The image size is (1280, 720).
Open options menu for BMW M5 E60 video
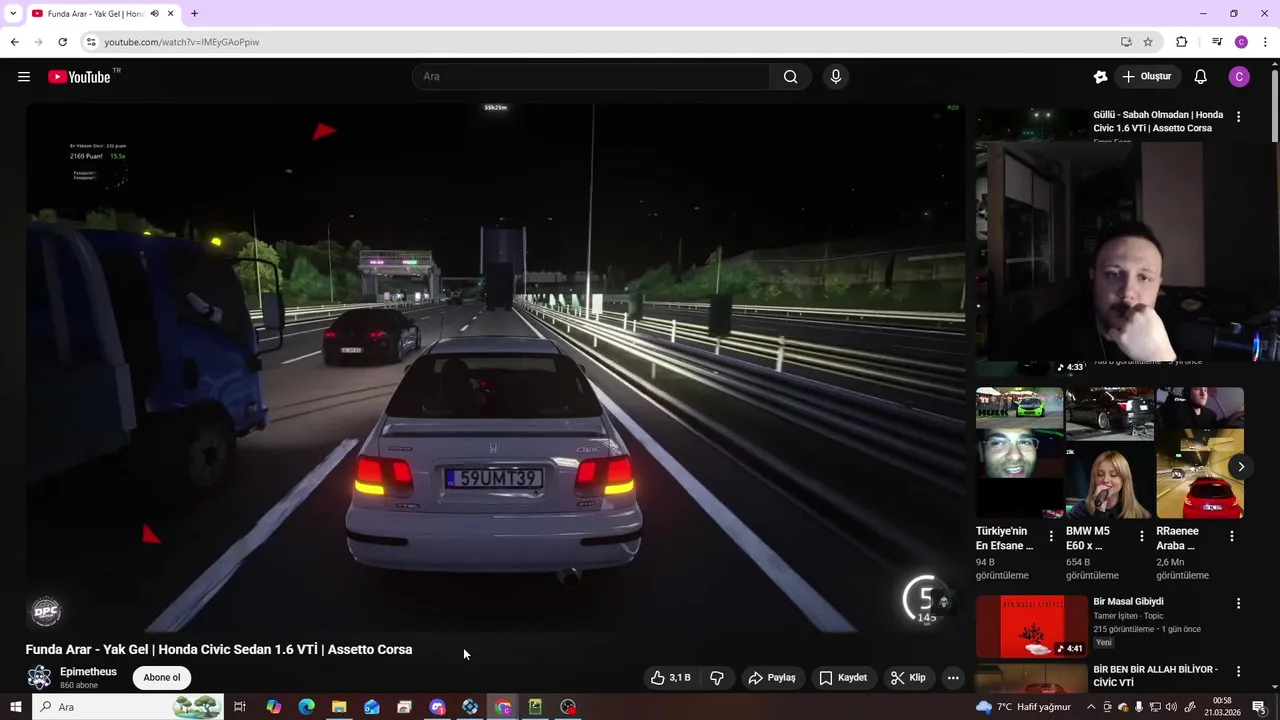tap(1142, 536)
